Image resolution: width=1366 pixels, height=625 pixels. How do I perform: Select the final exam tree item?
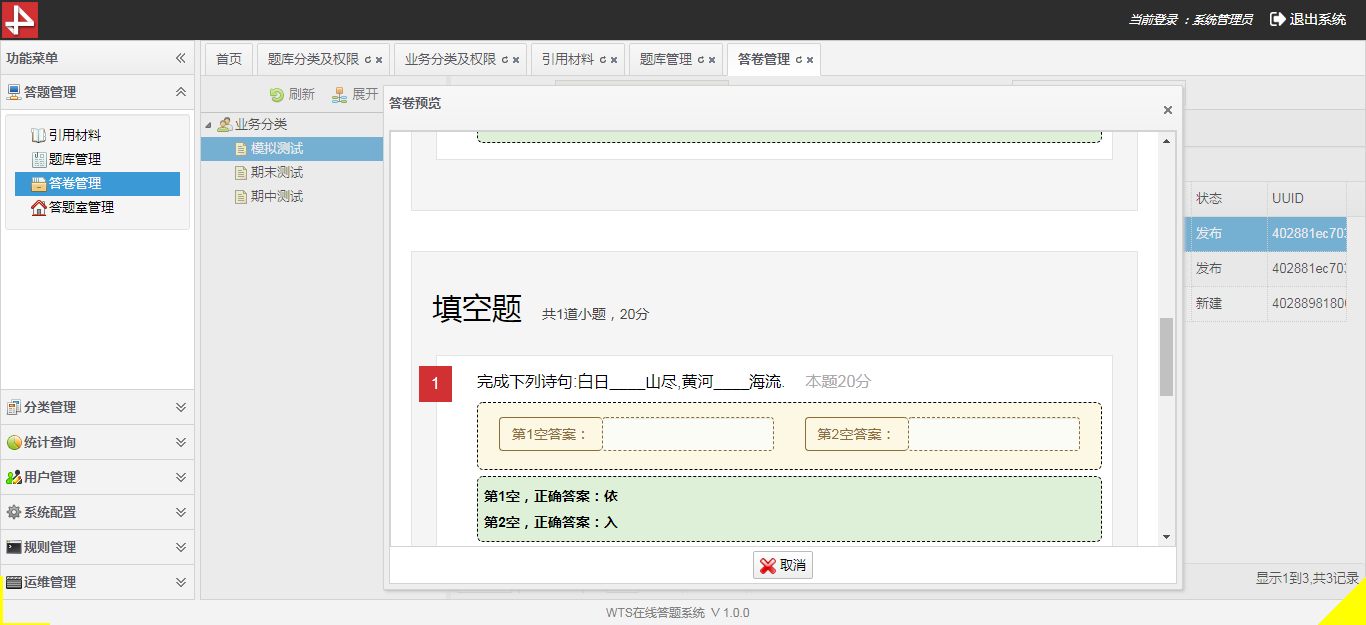click(x=276, y=173)
